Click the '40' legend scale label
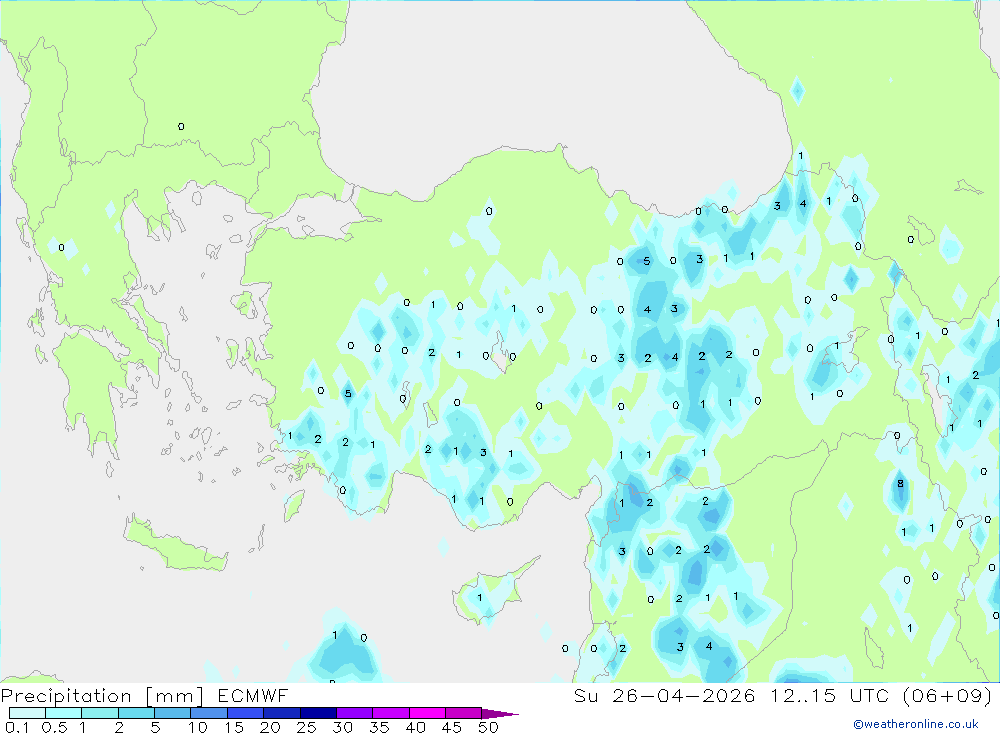1000x733 pixels. (x=415, y=727)
